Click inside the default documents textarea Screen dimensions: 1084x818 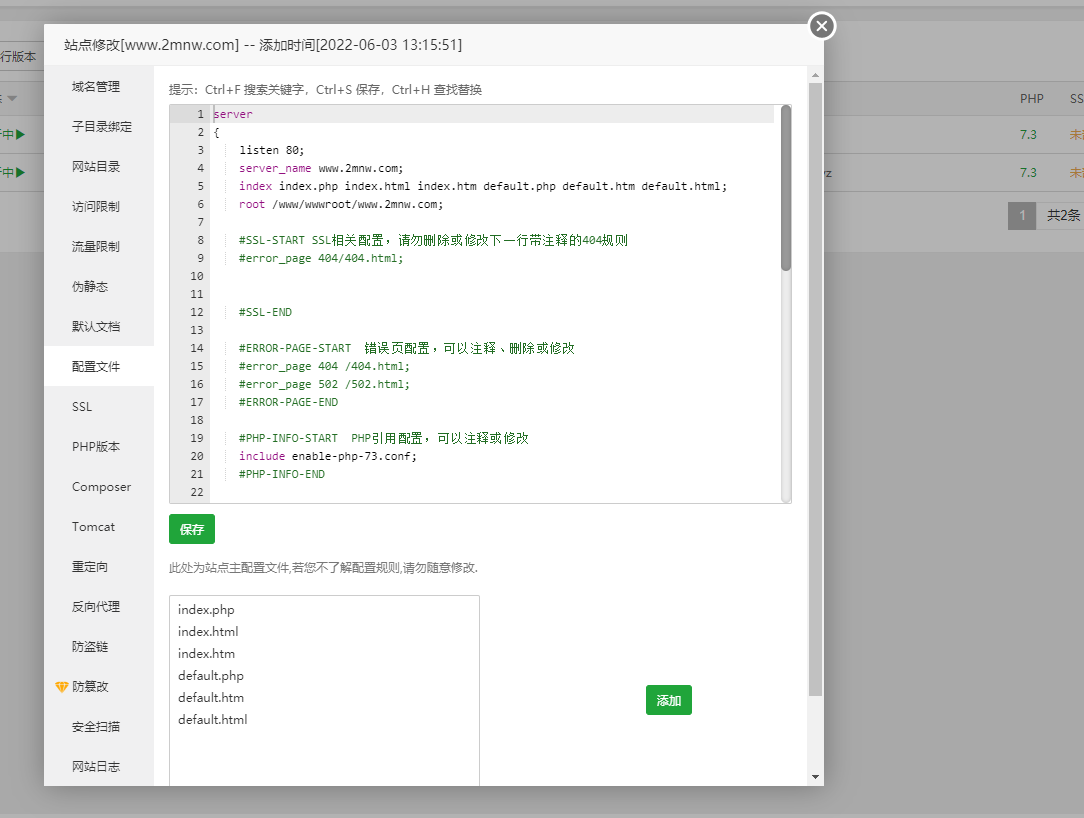tap(324, 690)
